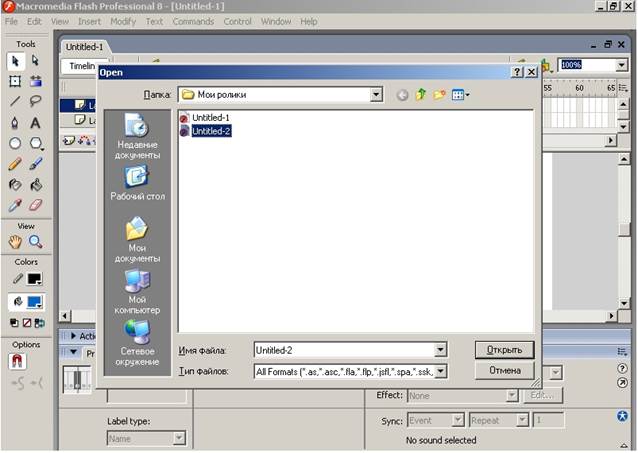Open the Label type Name dropdown
Image resolution: width=638 pixels, height=453 pixels.
[x=179, y=438]
